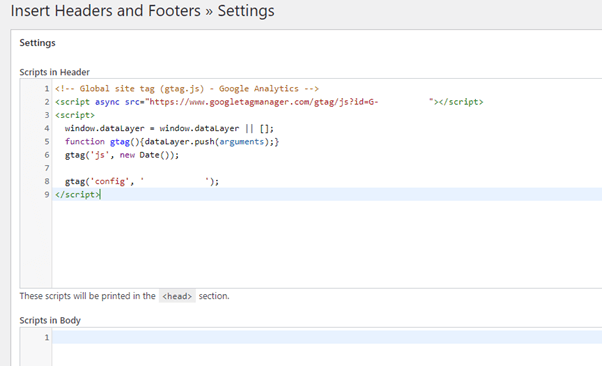
Task: Click the closing </script> tag on line 9
Action: pos(77,195)
